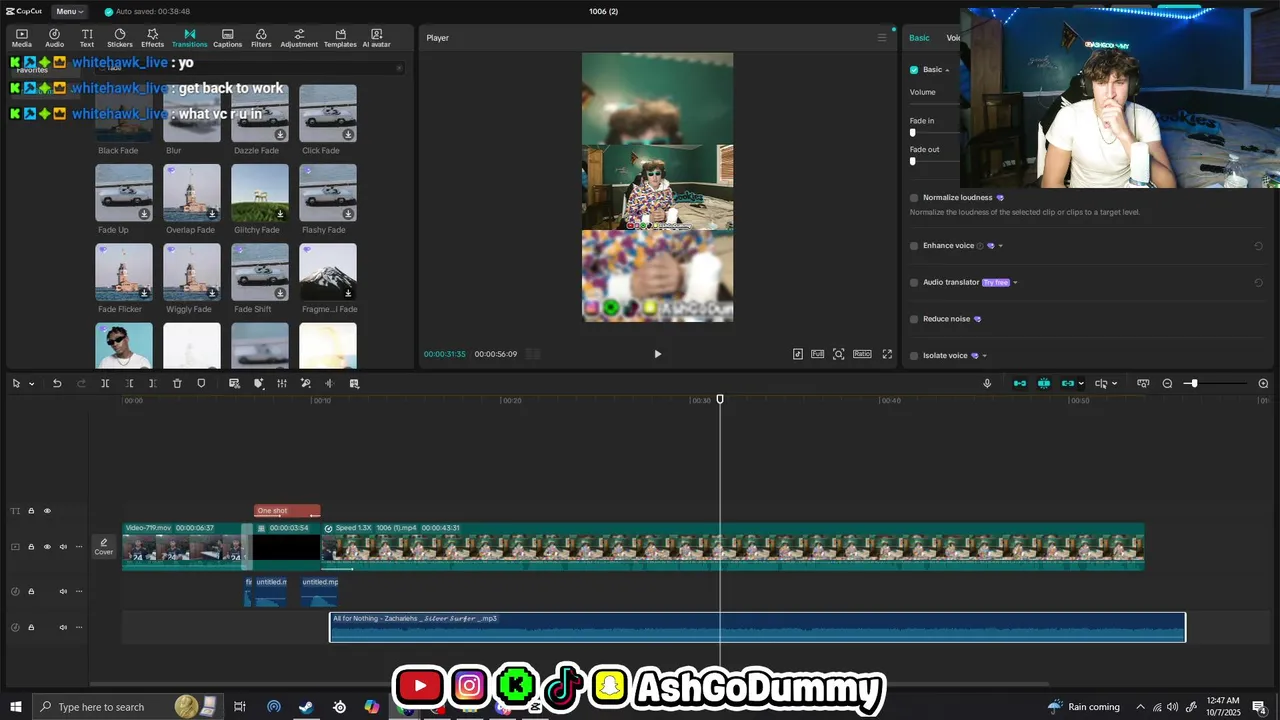The width and height of the screenshot is (1280, 720).
Task: Hide the main video track
Action: point(47,547)
